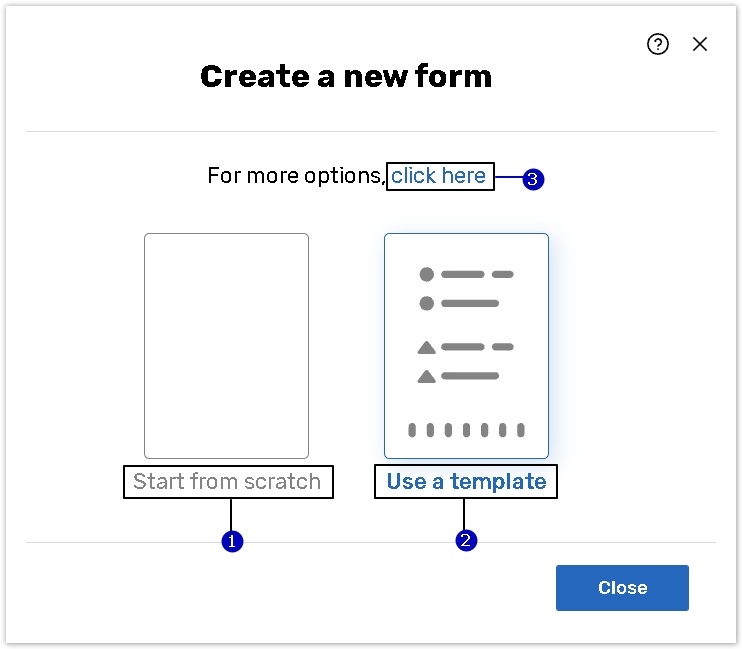Click the 'For more options,' text

pyautogui.click(x=295, y=176)
